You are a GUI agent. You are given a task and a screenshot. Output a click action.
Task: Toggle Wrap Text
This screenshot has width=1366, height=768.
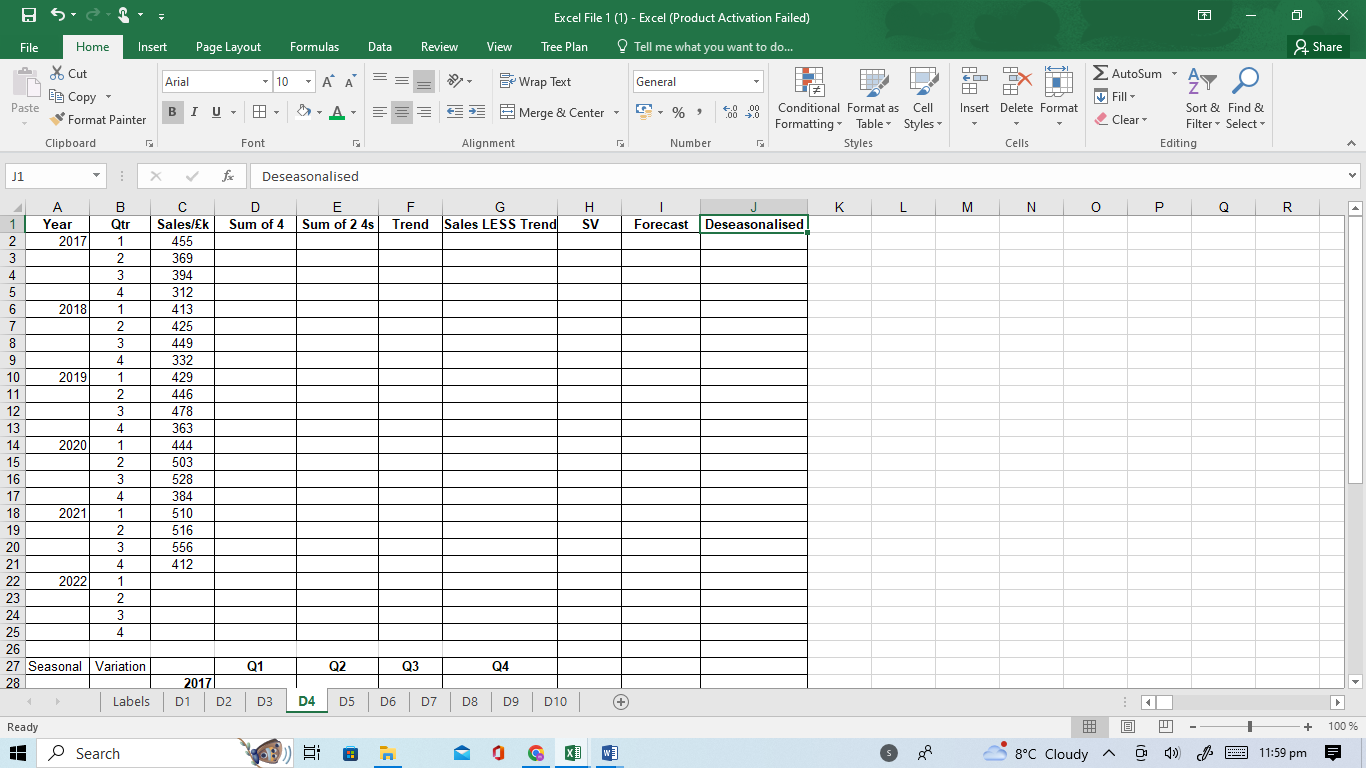pos(536,82)
